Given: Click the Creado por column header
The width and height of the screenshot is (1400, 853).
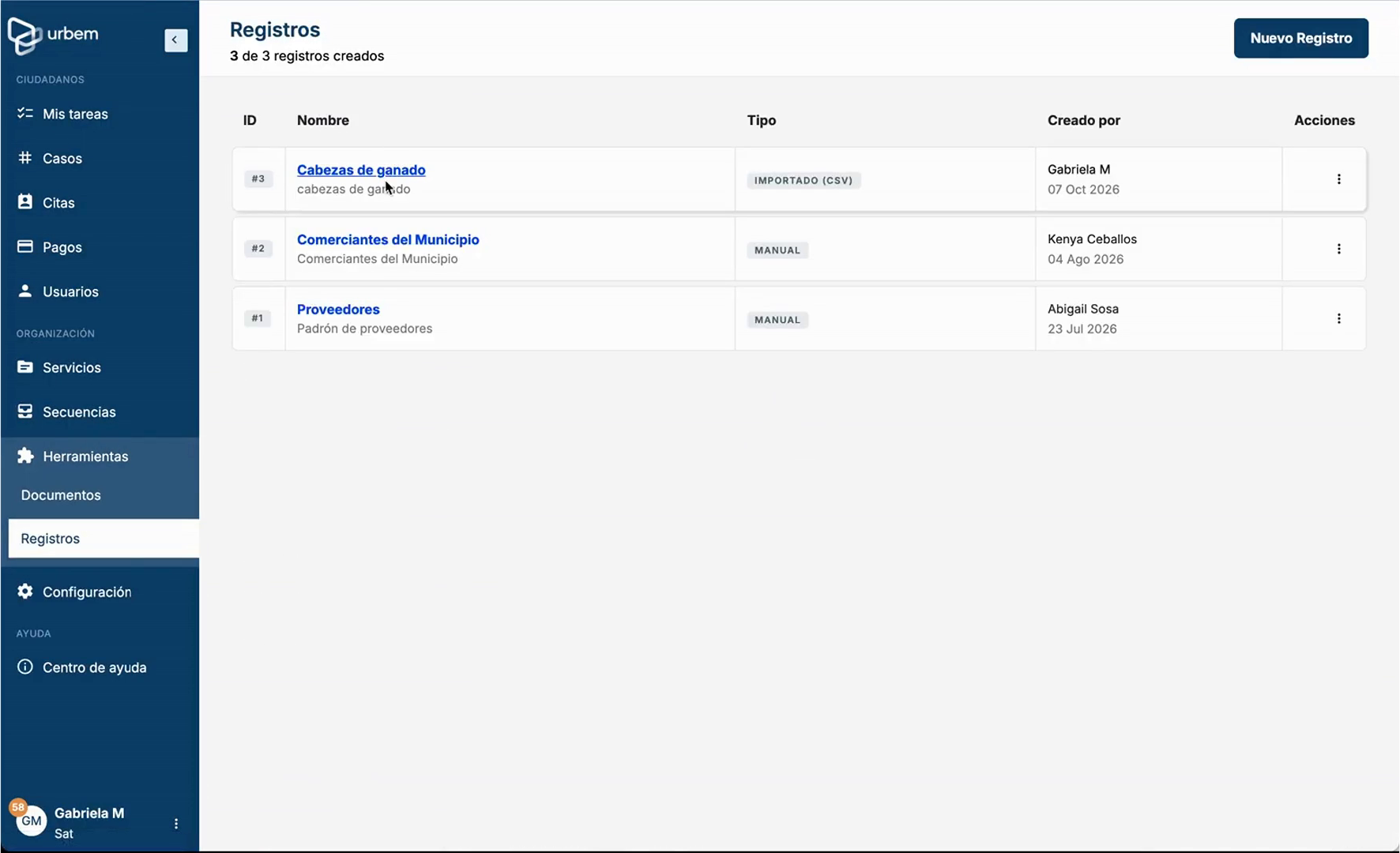Looking at the screenshot, I should [1083, 120].
